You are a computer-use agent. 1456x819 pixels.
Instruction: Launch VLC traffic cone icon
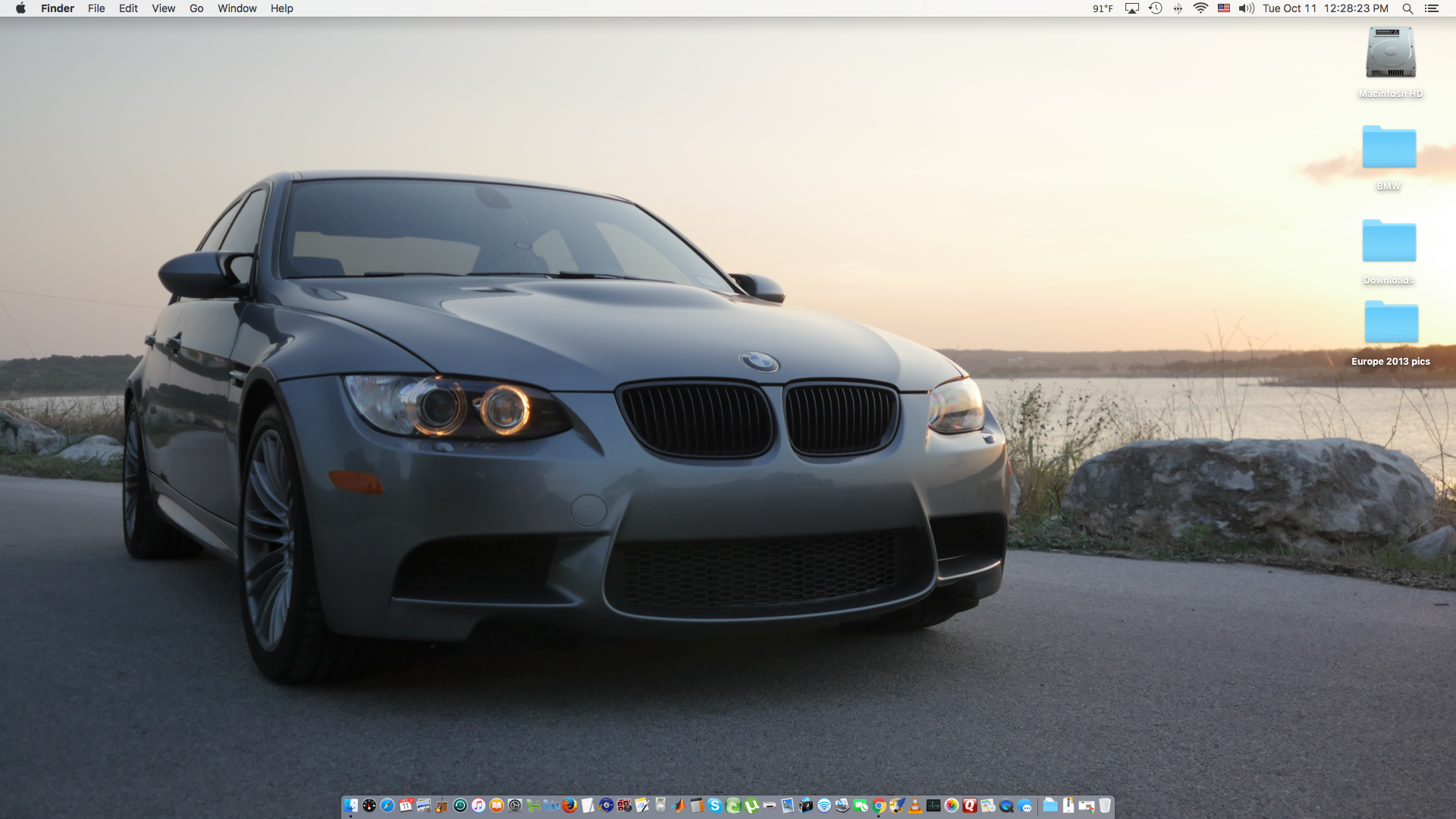point(915,805)
